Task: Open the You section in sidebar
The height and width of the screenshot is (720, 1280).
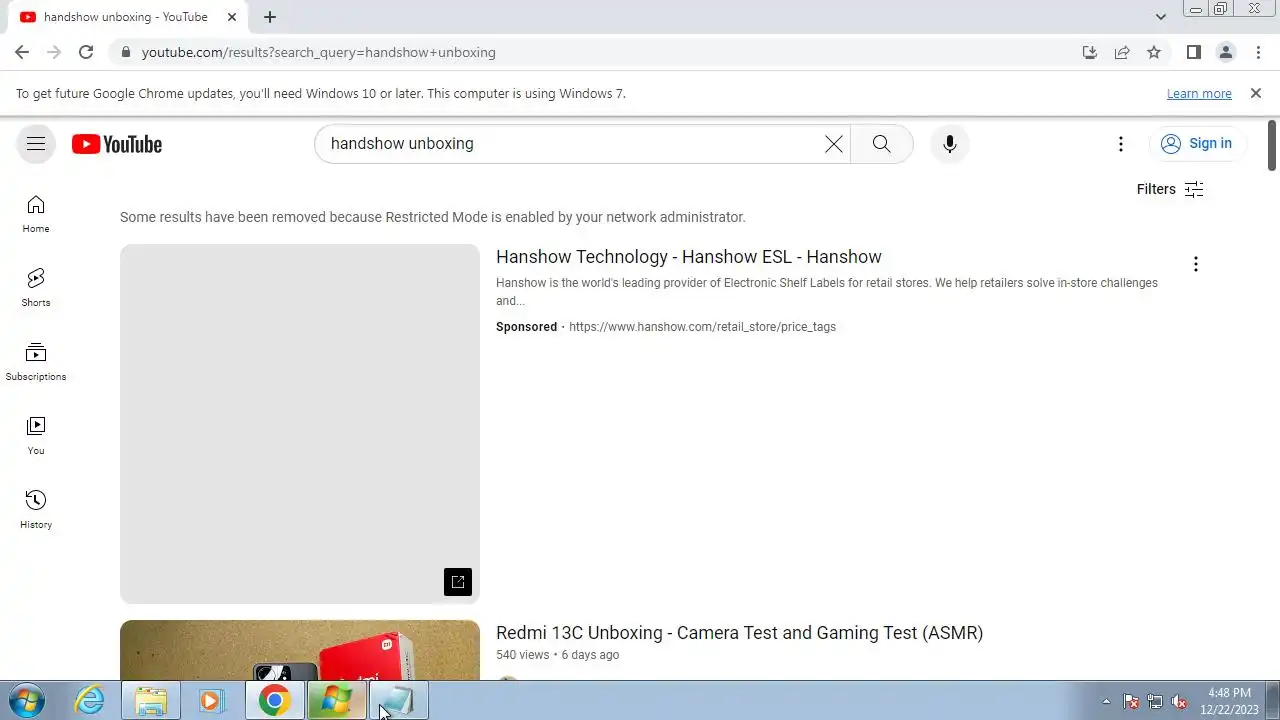Action: [x=36, y=436]
